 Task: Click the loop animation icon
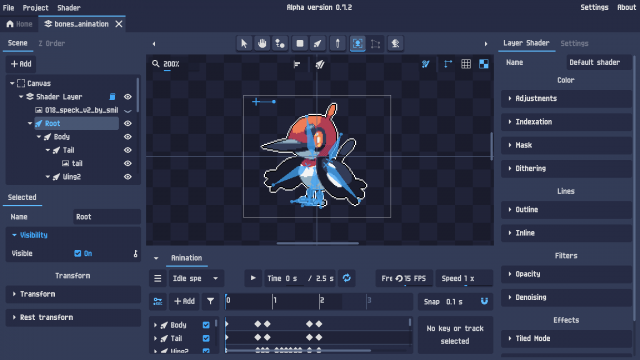click(347, 278)
